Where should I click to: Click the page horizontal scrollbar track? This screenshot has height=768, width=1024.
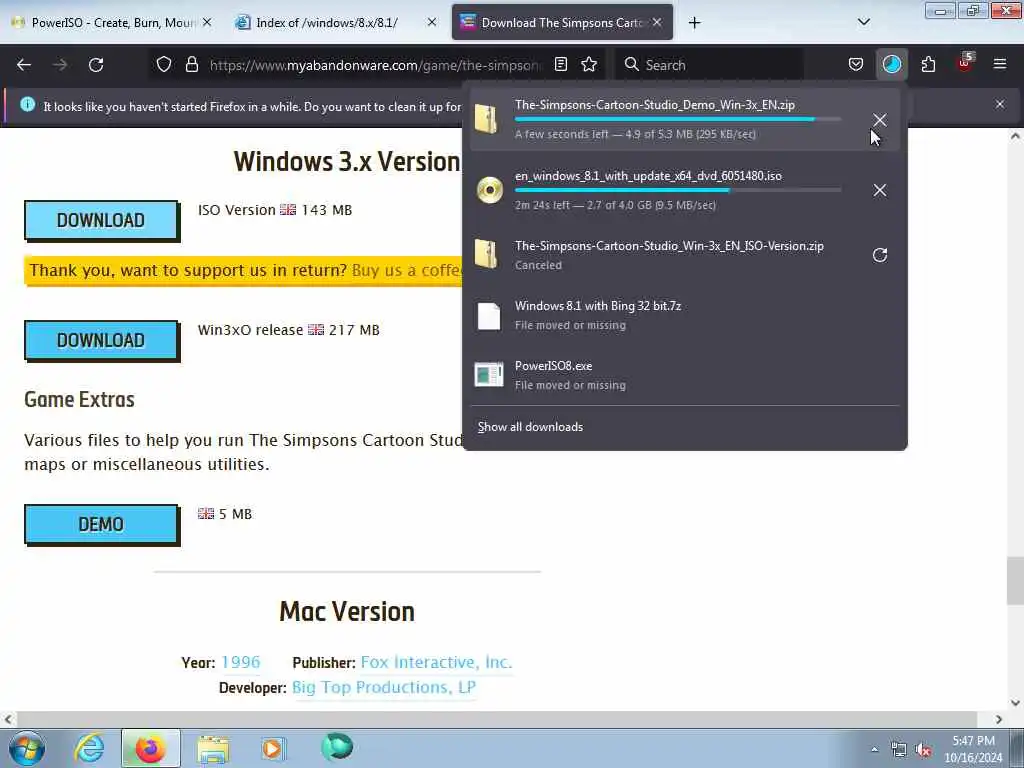(x=503, y=719)
